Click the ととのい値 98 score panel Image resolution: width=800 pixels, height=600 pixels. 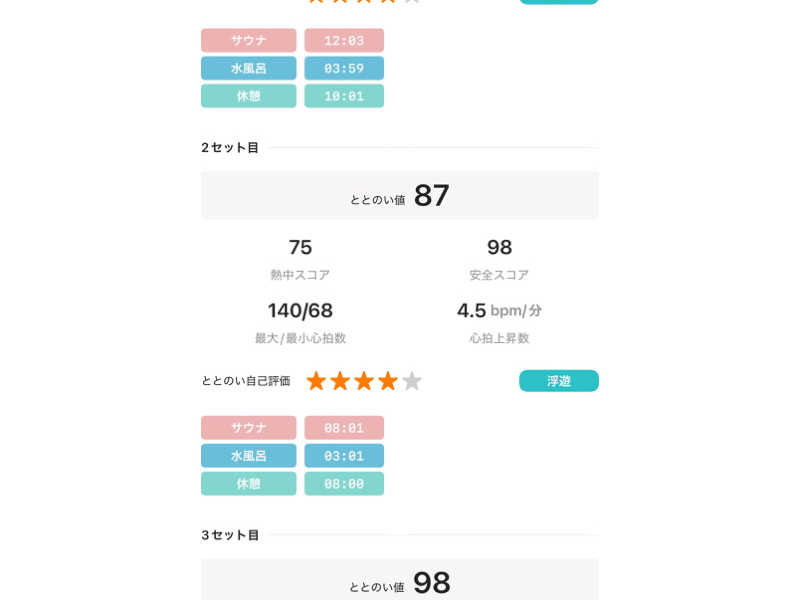point(399,580)
